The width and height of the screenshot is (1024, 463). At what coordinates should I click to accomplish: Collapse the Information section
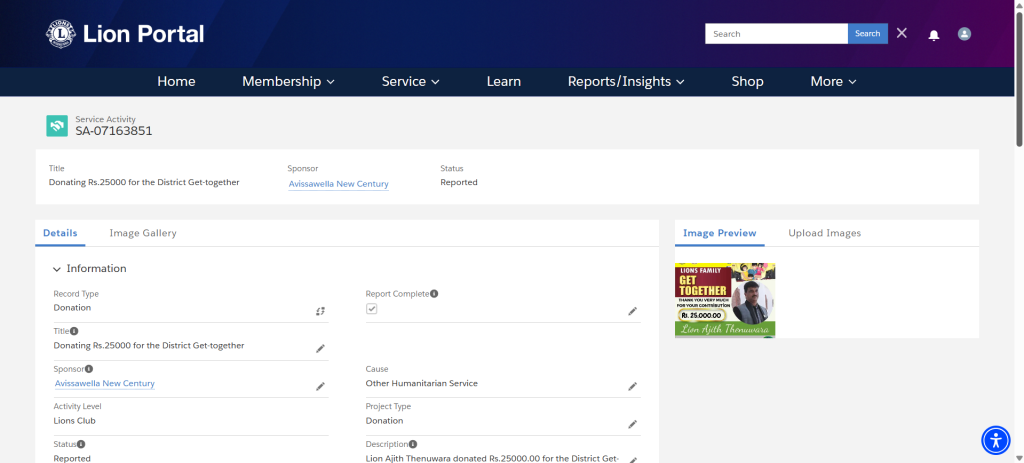(57, 269)
